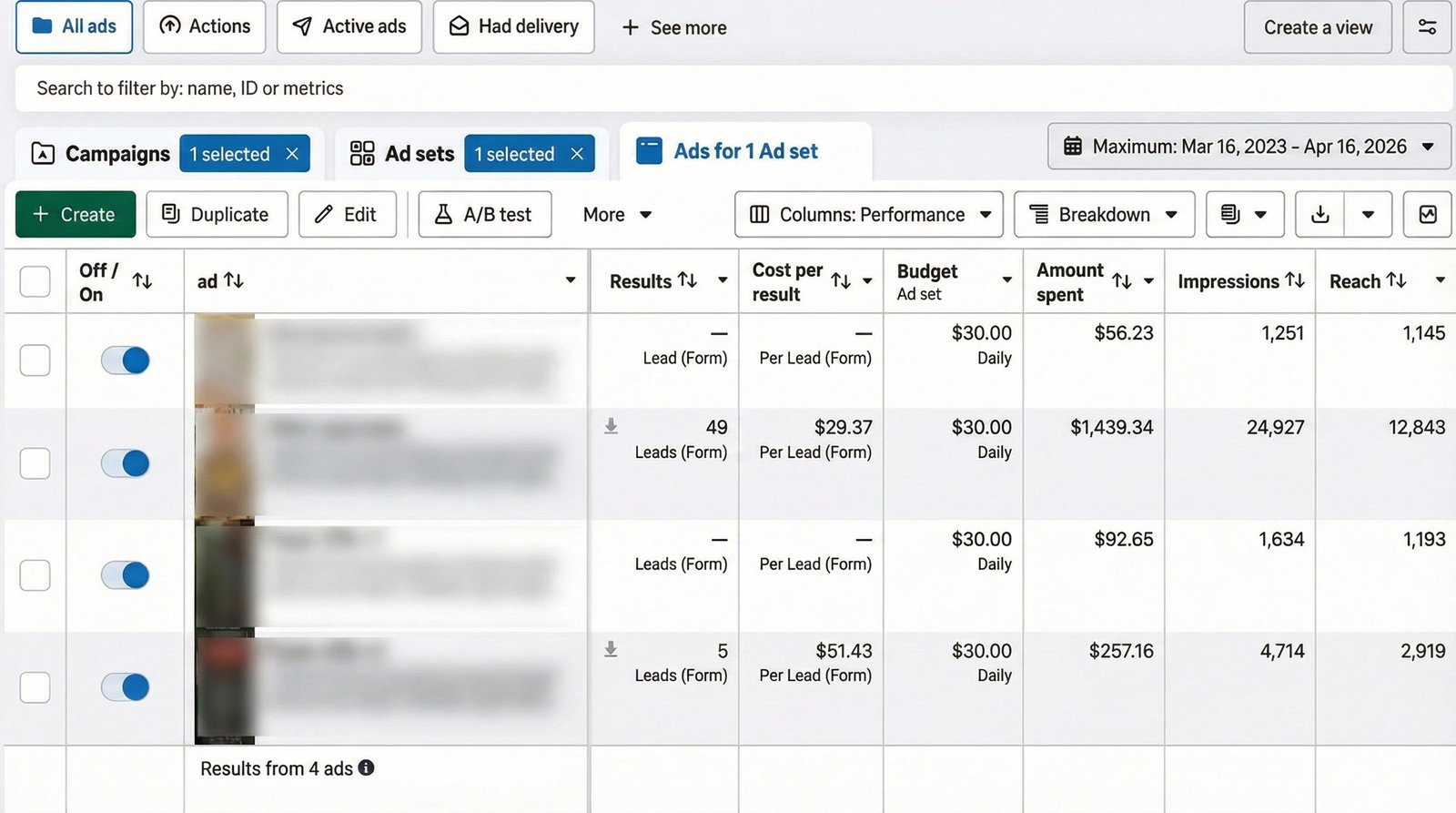Clear the Campaigns 1 selected filter X
This screenshot has height=813, width=1456.
pos(292,154)
